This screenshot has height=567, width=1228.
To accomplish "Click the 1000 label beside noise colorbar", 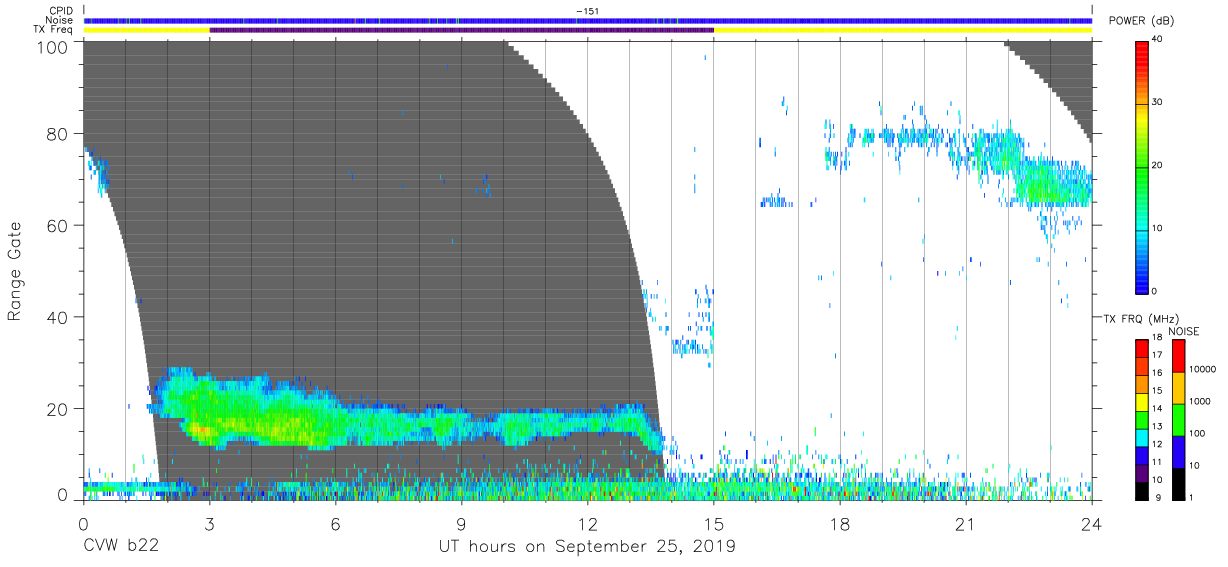I will [1198, 400].
